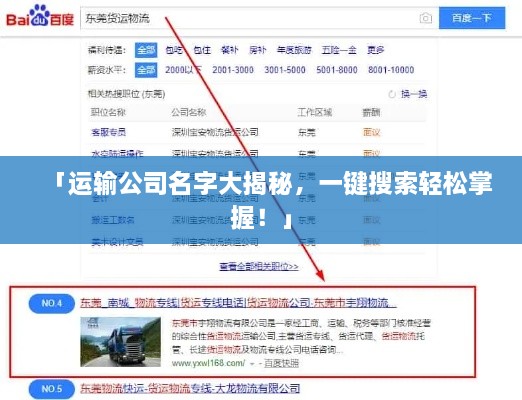Click the 百度一下 search button
The height and width of the screenshot is (400, 522).
[472, 18]
